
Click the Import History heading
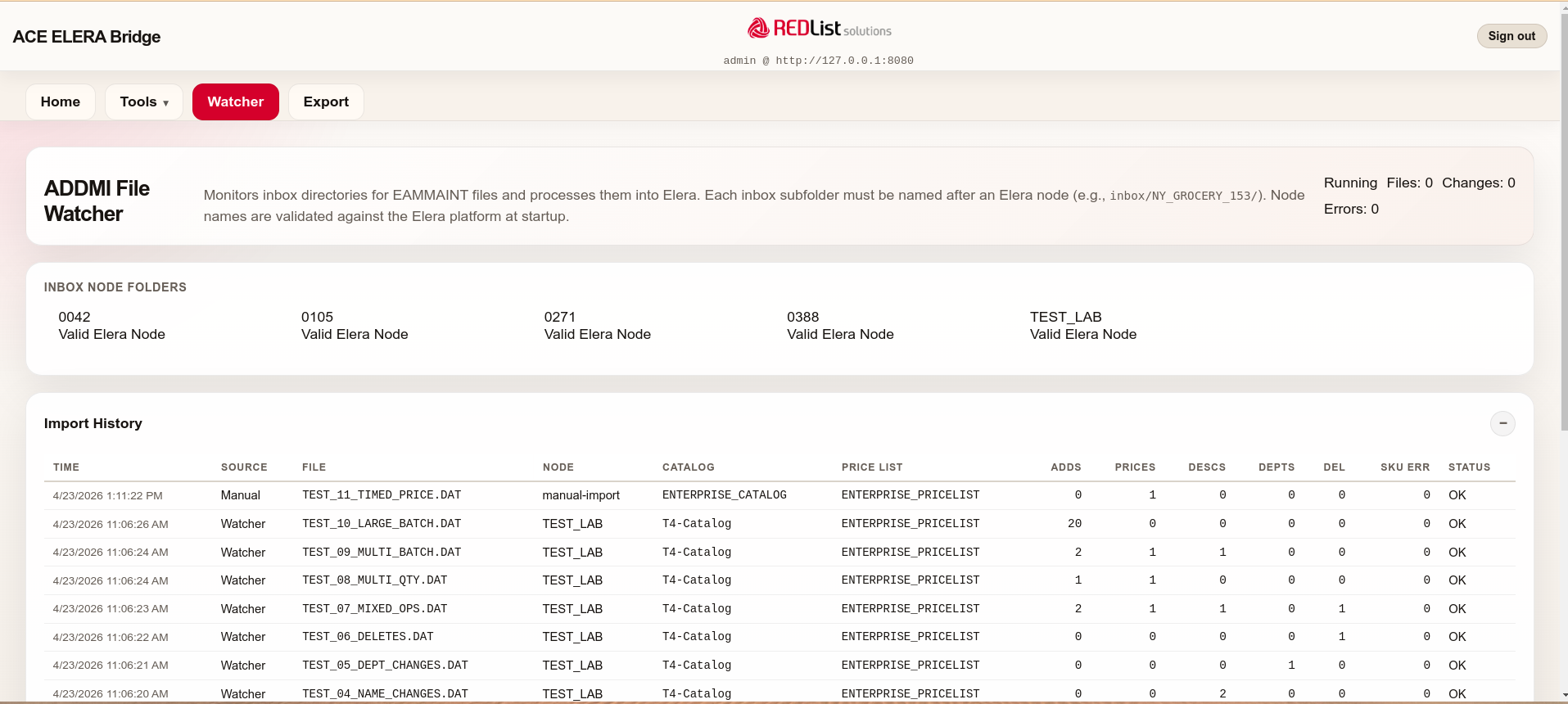pyautogui.click(x=93, y=423)
